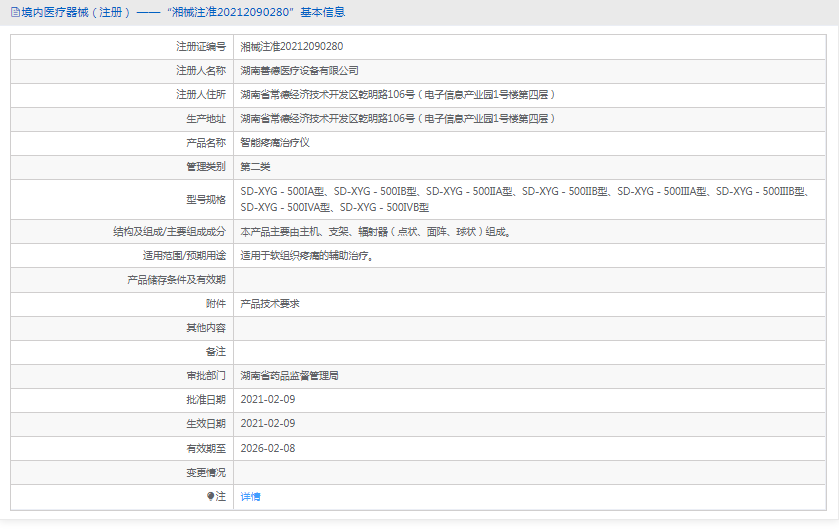Select expiry date 2026-02-08
The width and height of the screenshot is (839, 531).
coord(268,449)
